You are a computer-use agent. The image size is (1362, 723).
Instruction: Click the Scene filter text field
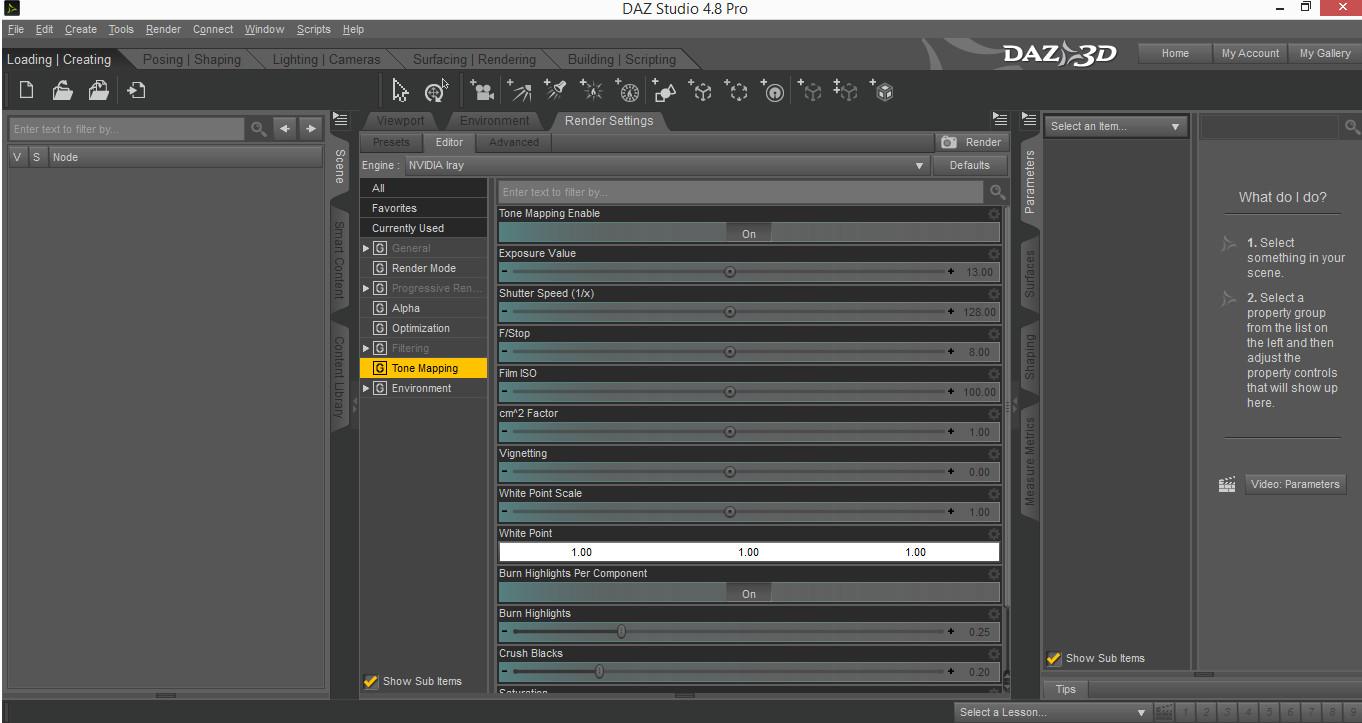126,128
